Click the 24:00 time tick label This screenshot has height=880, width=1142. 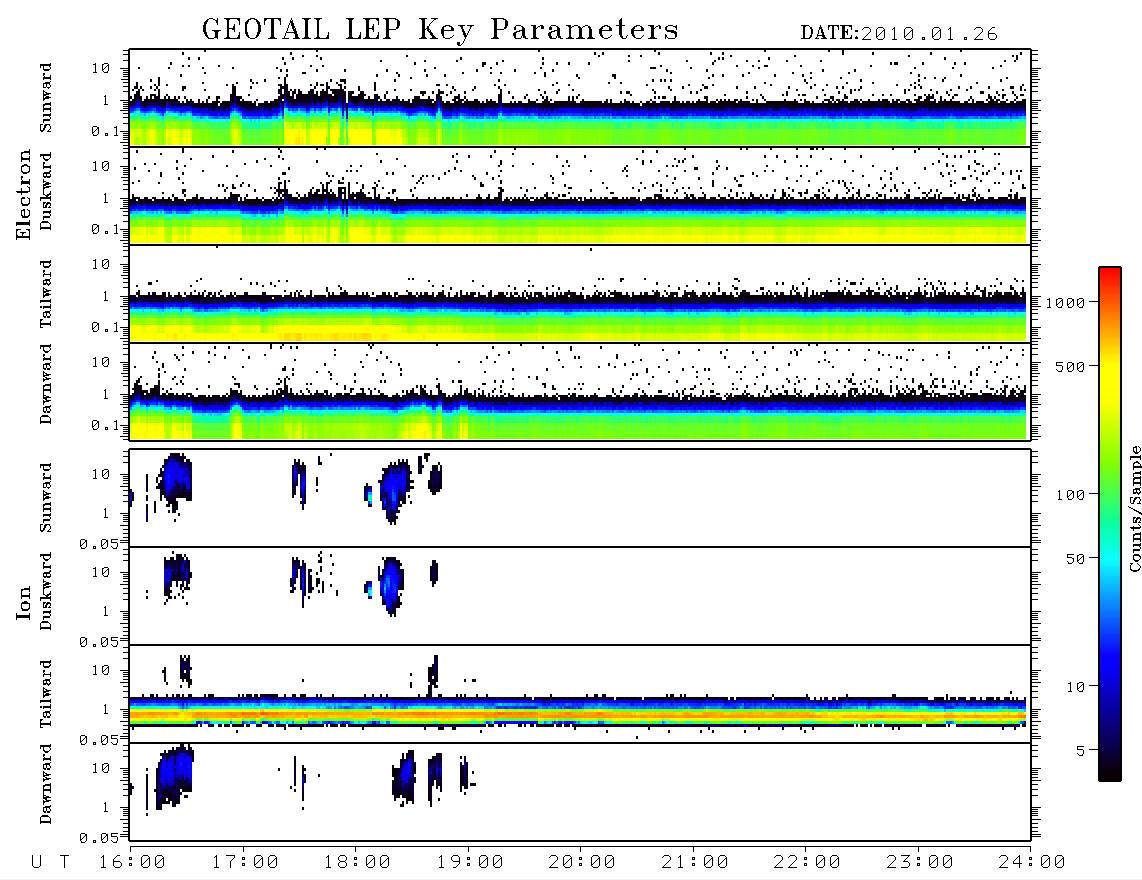[1032, 862]
